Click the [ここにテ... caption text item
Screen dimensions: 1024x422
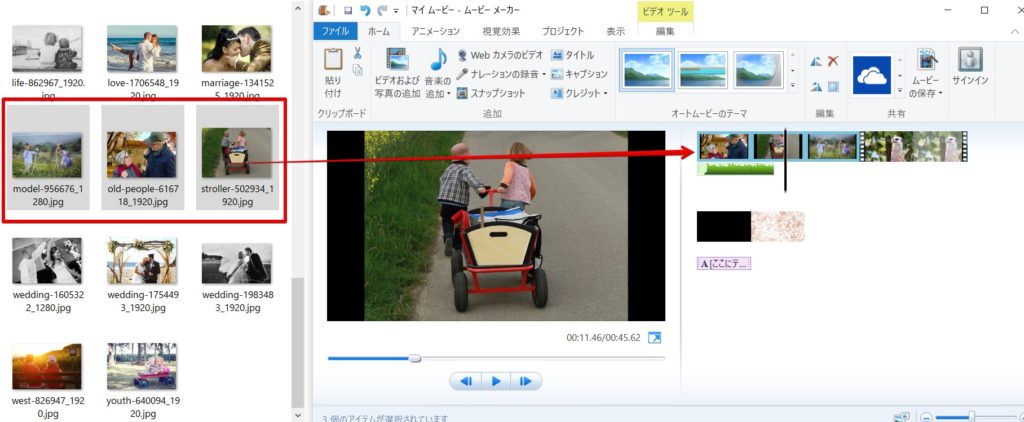coord(724,263)
